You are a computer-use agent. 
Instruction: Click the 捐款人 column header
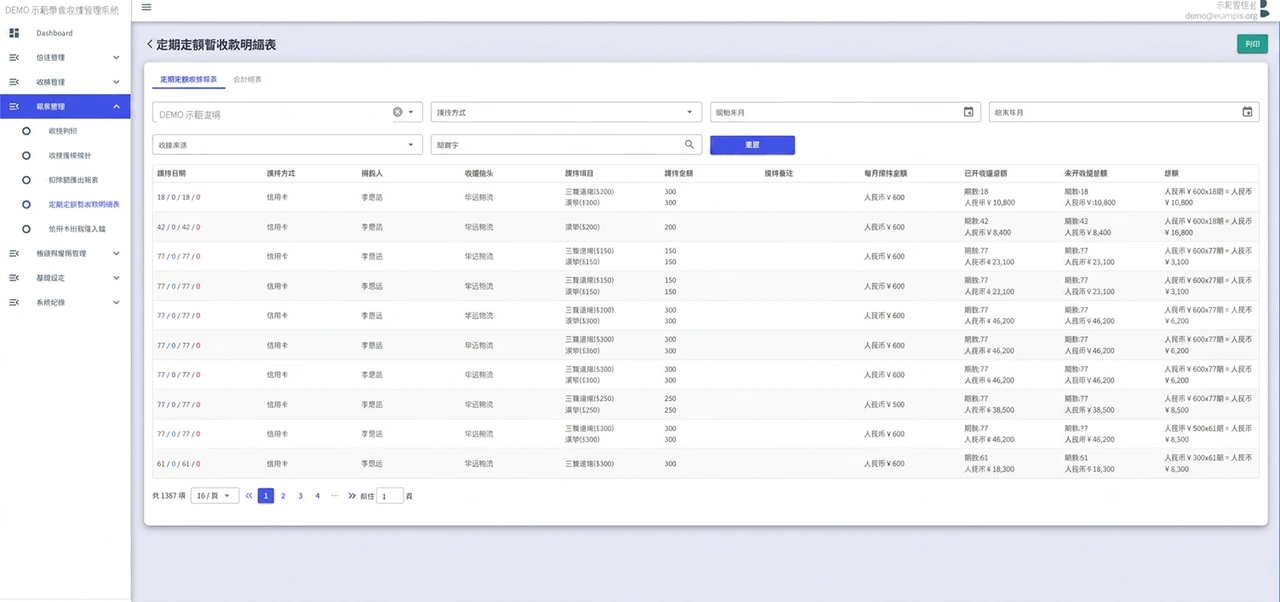[371, 173]
